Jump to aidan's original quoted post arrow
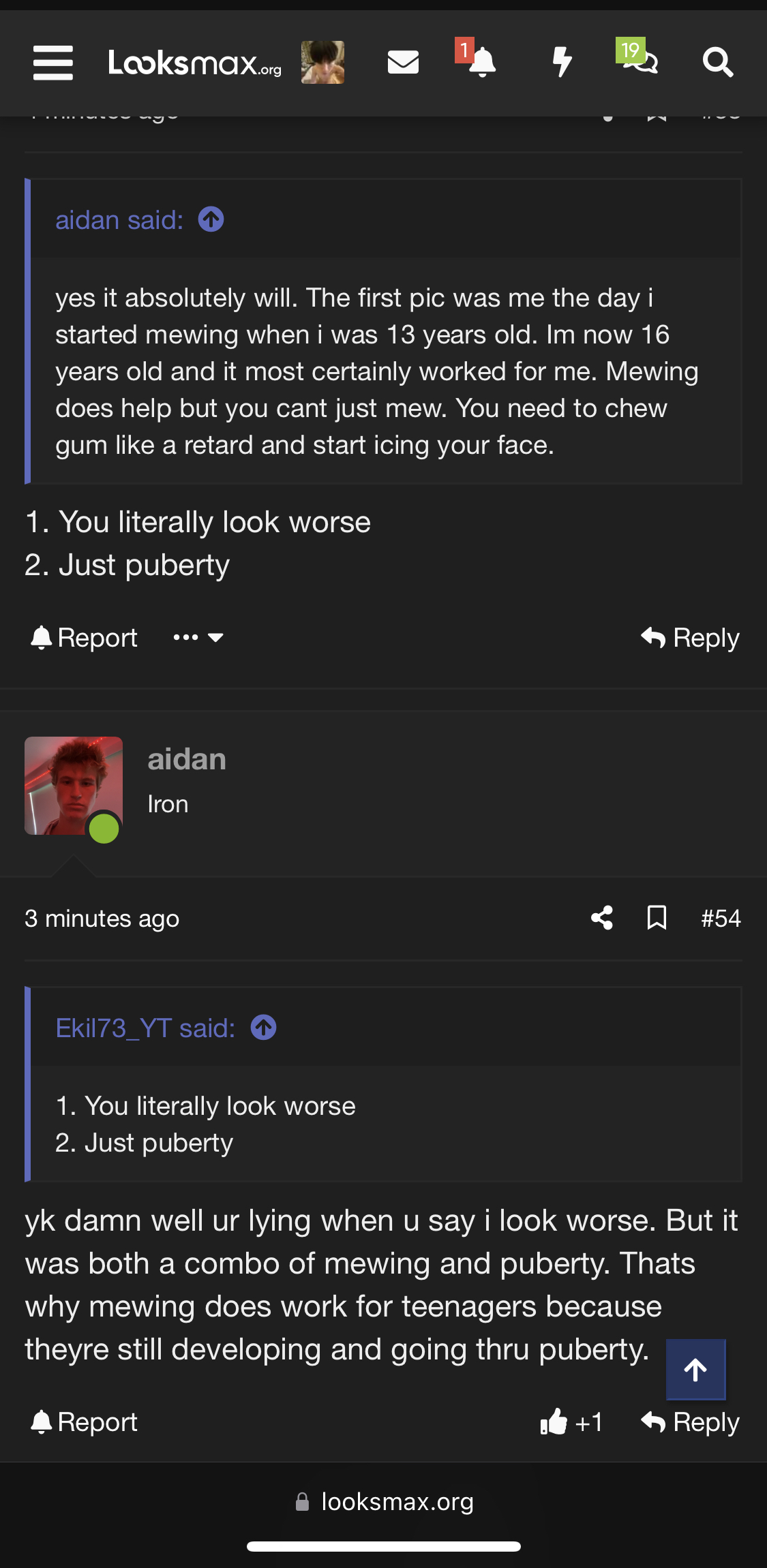This screenshot has width=767, height=1568. point(211,219)
